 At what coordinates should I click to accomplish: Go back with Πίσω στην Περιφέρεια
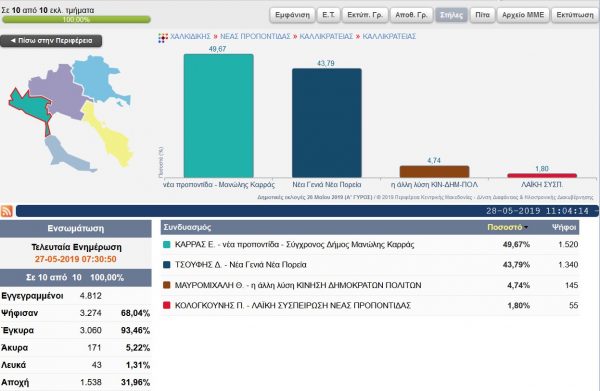tap(51, 41)
